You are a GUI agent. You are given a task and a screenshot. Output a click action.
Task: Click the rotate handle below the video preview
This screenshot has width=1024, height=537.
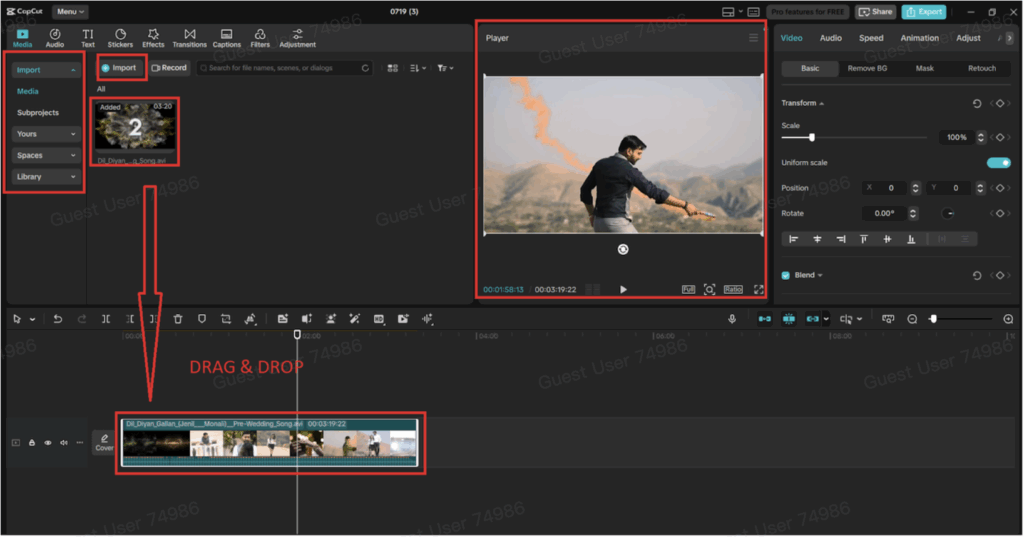(x=623, y=250)
